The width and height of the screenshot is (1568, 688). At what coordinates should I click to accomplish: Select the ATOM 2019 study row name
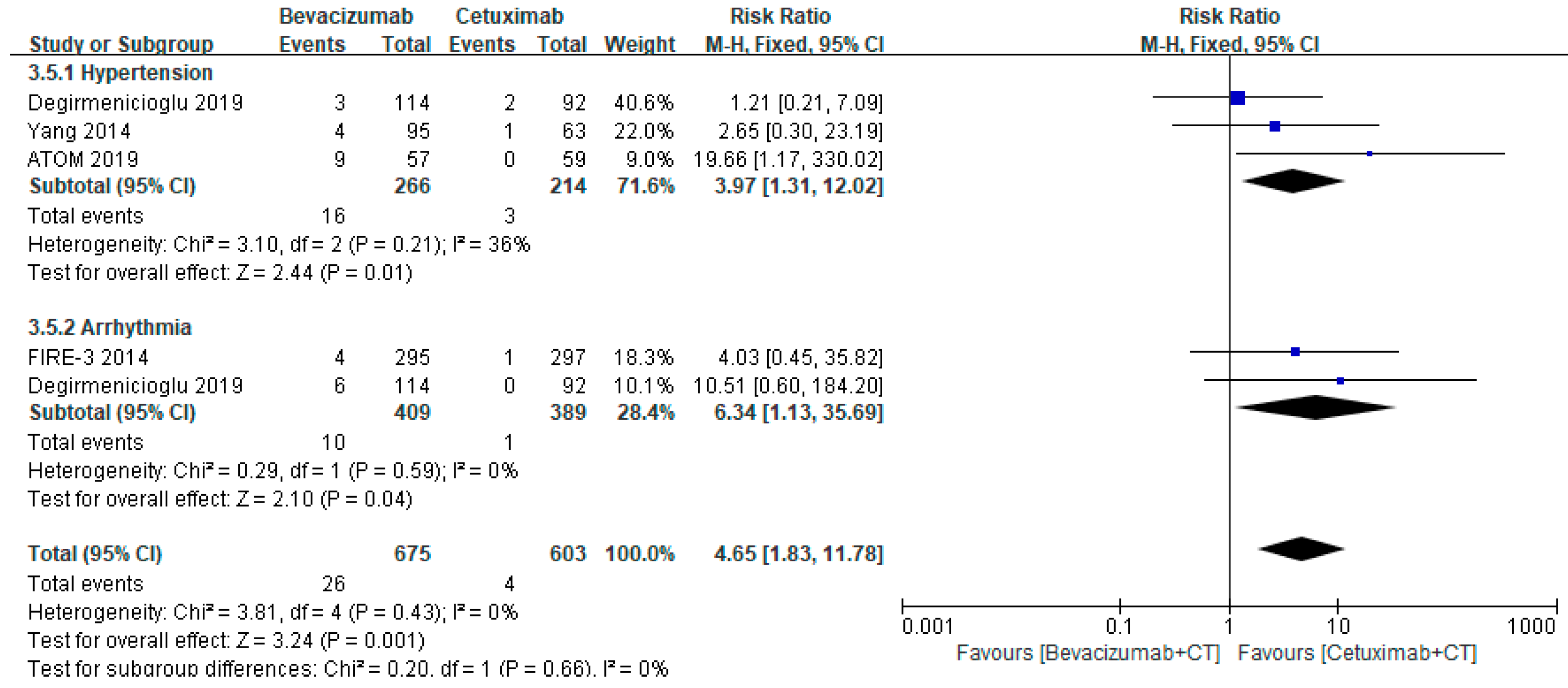click(x=83, y=159)
